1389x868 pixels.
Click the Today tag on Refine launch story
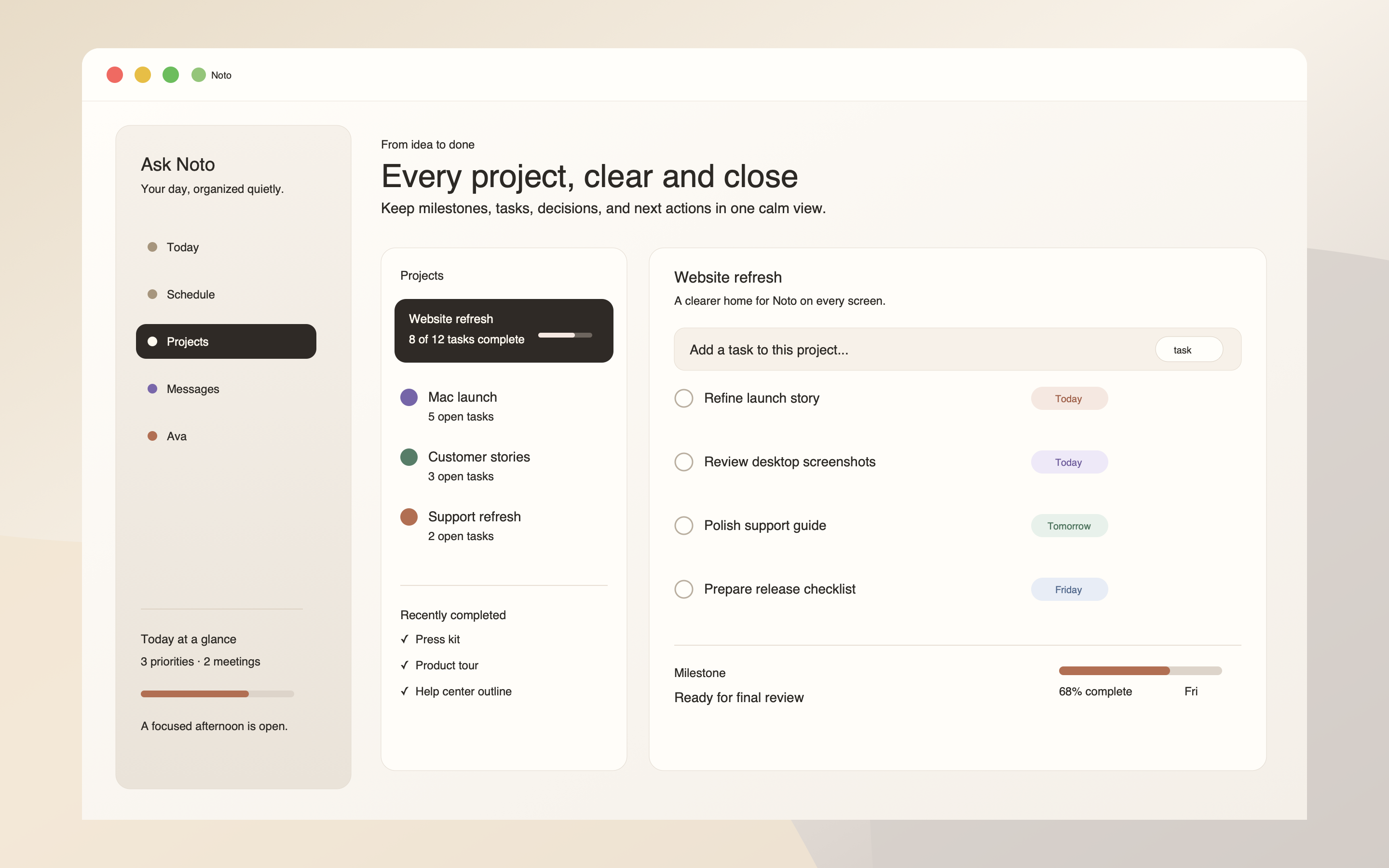coord(1069,398)
